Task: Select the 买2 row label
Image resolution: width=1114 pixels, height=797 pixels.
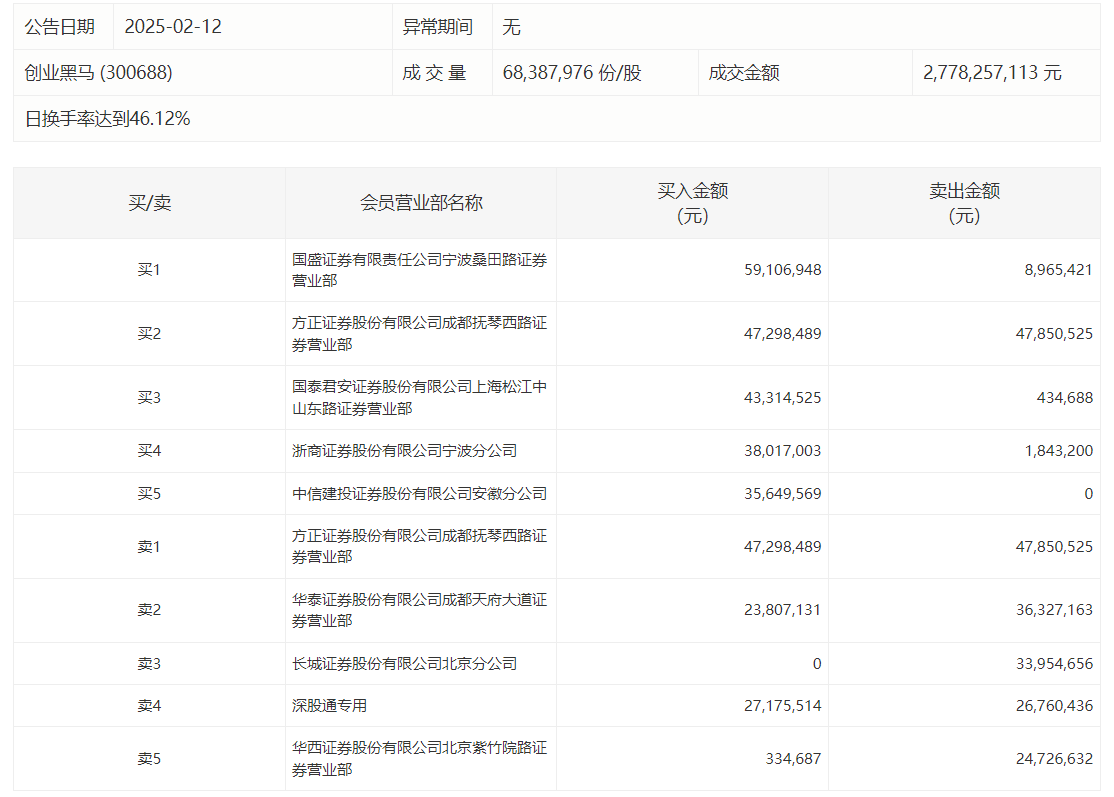Action: click(x=149, y=334)
